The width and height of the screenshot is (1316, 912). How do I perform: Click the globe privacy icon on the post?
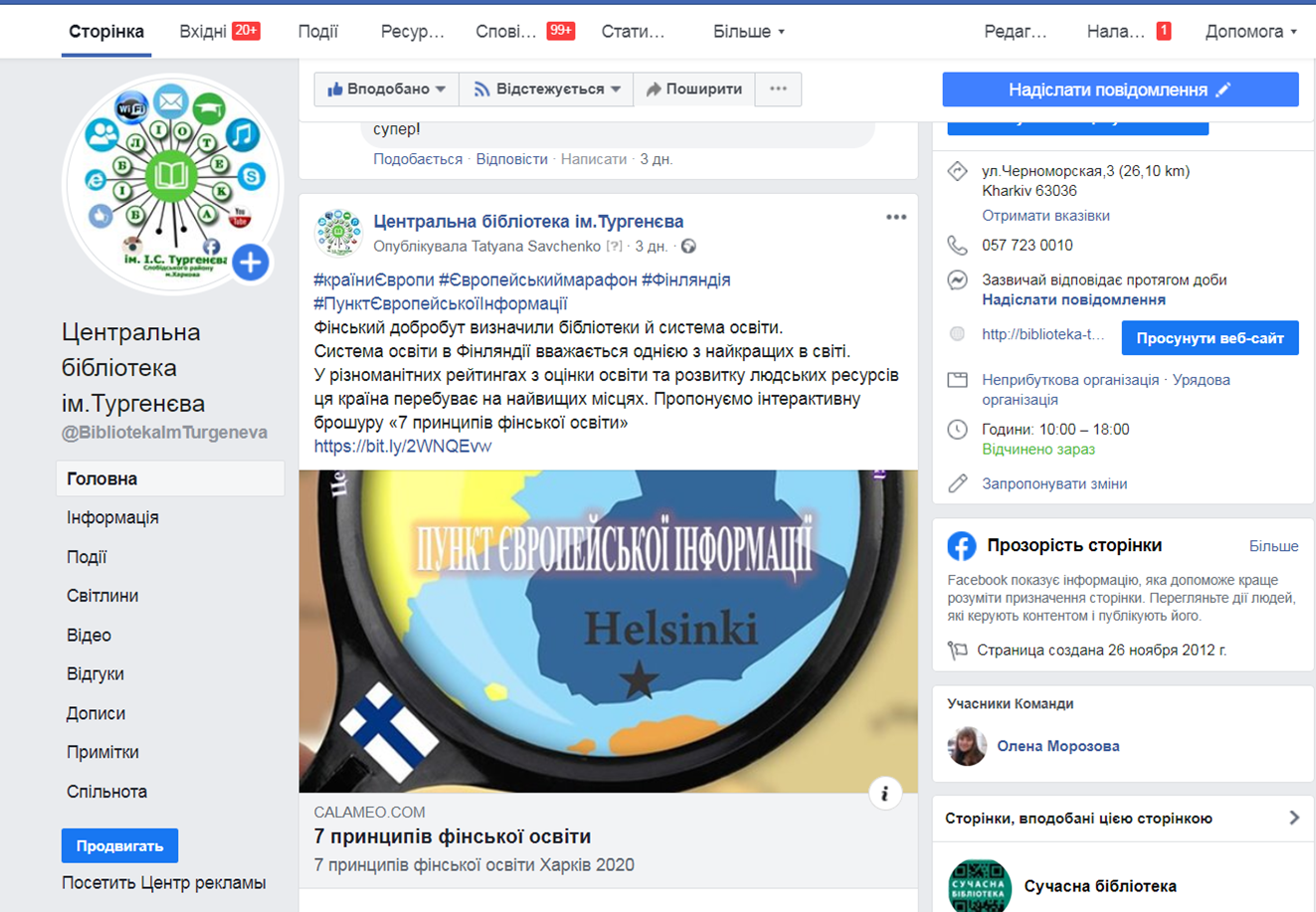tap(688, 246)
